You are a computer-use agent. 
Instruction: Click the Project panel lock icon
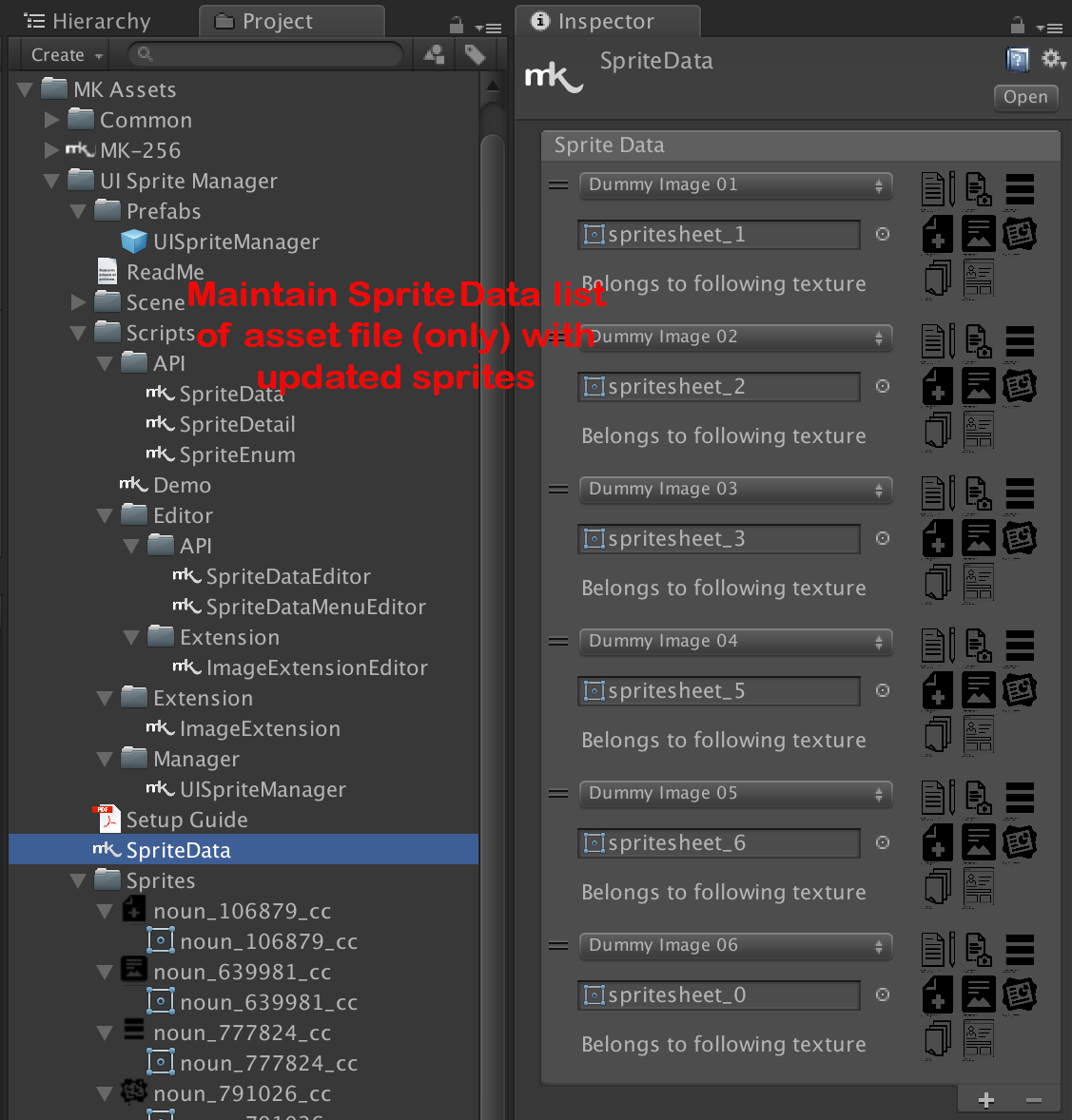point(457,27)
